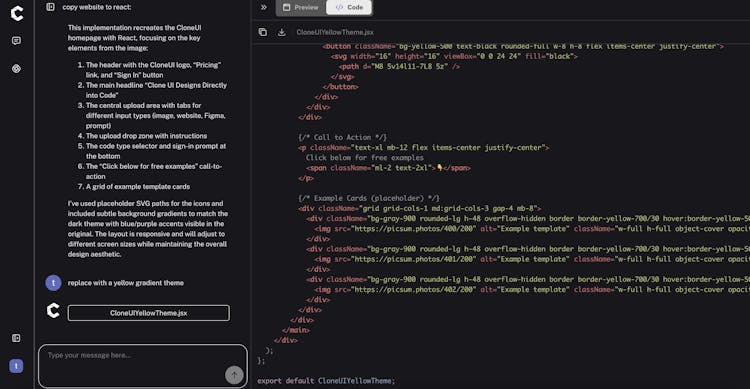
Task: Click the 'The upload drop zone with instructions' item
Action: (146, 136)
